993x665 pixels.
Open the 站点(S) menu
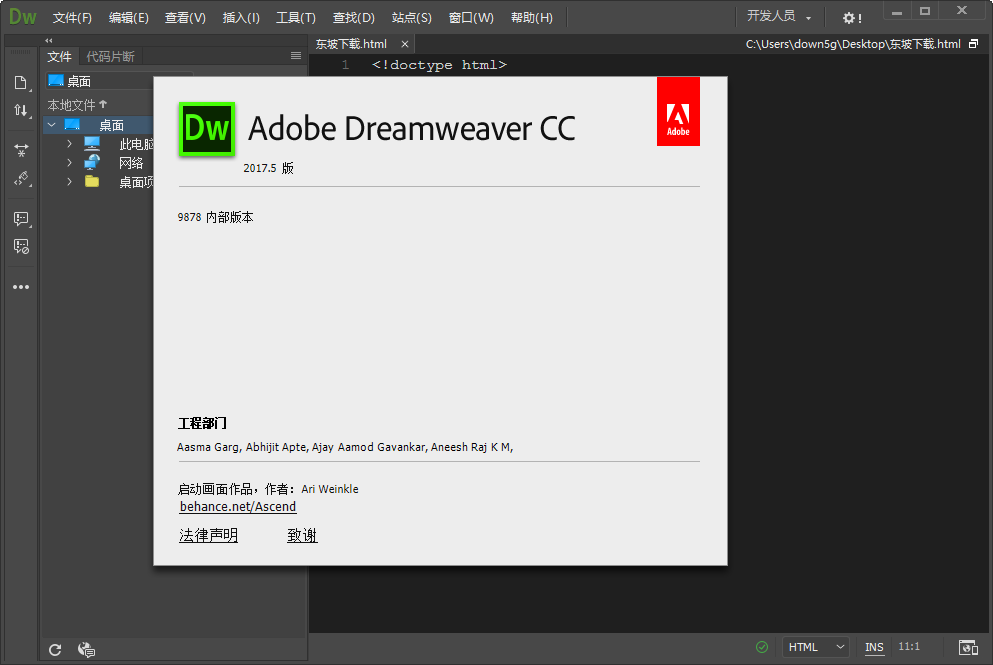[412, 18]
